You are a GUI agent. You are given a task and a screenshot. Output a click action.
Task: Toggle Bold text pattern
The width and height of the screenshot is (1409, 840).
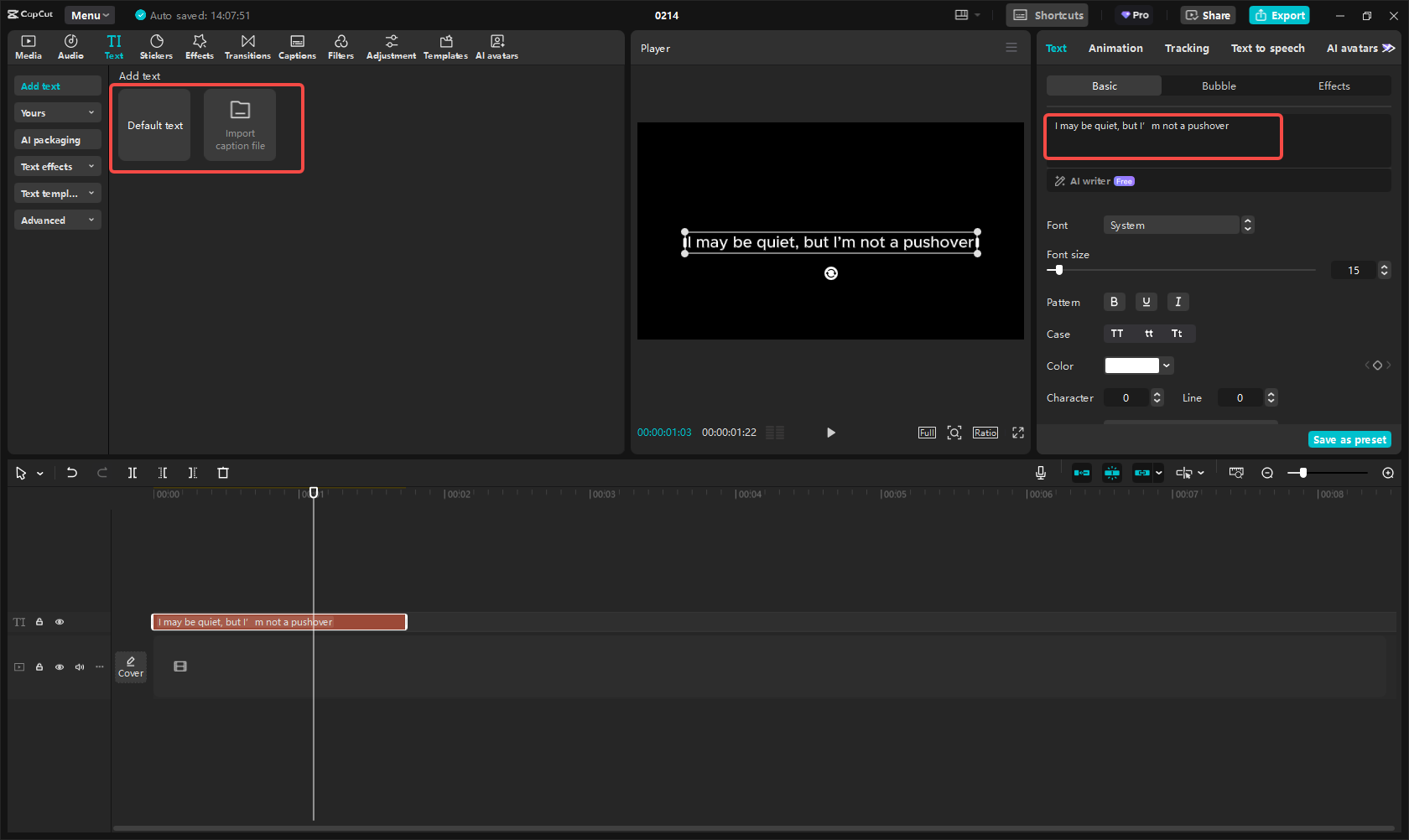point(1114,302)
